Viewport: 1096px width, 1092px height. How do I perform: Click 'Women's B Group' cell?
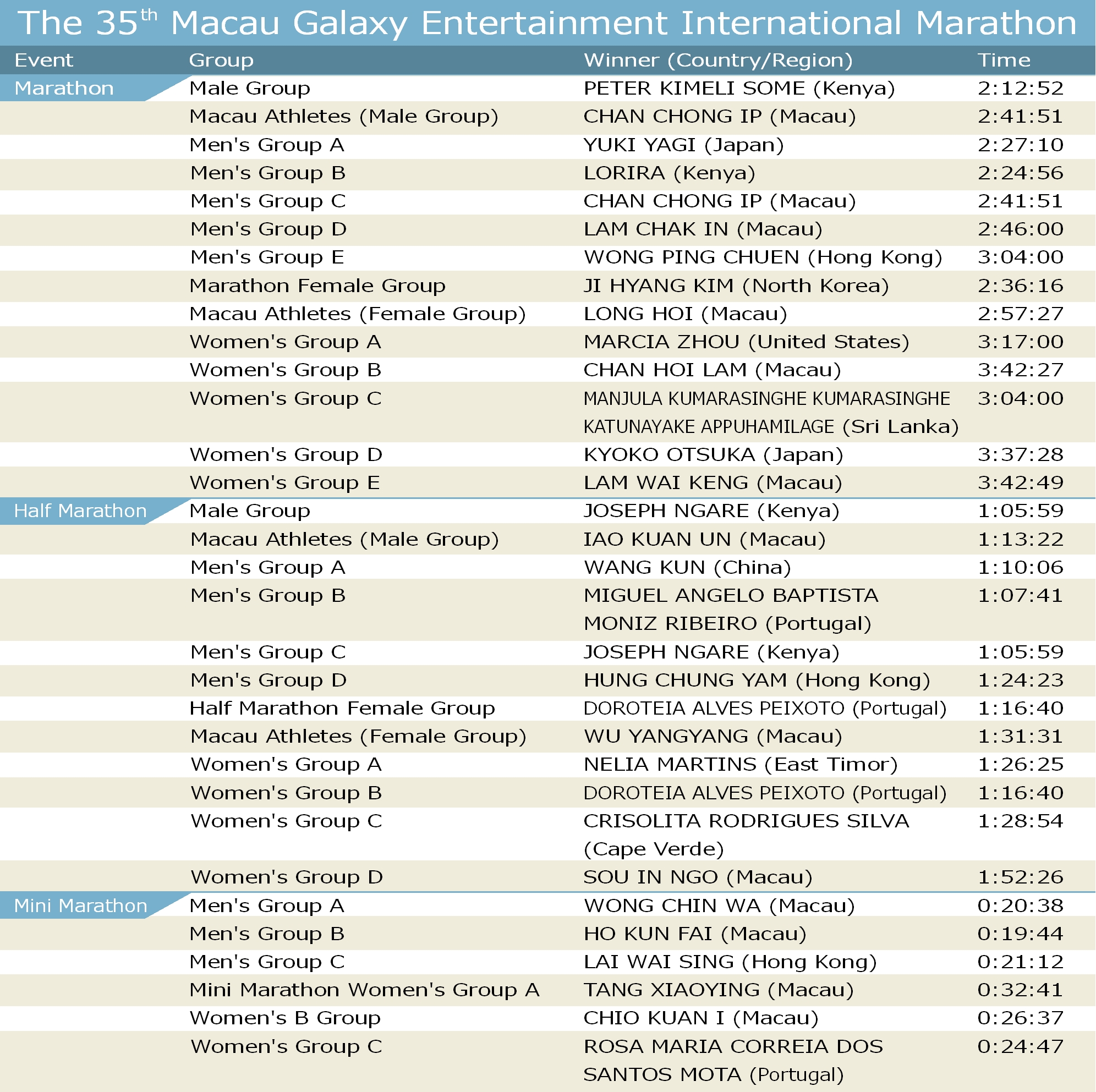coord(285,1018)
